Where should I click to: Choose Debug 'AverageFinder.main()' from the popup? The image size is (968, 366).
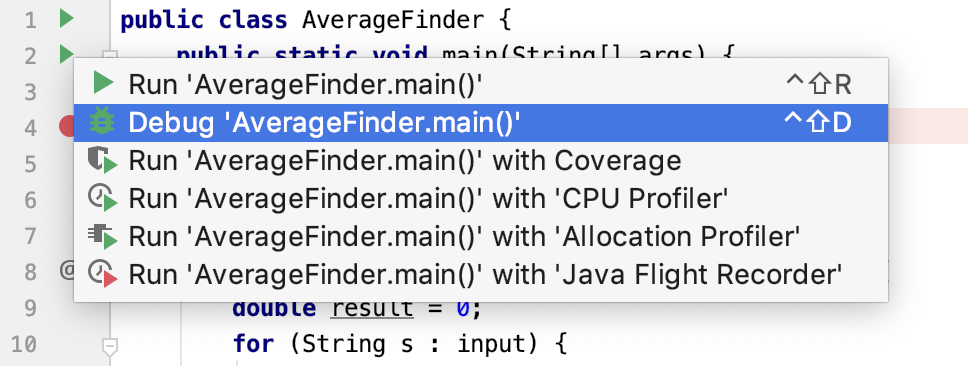coord(481,123)
